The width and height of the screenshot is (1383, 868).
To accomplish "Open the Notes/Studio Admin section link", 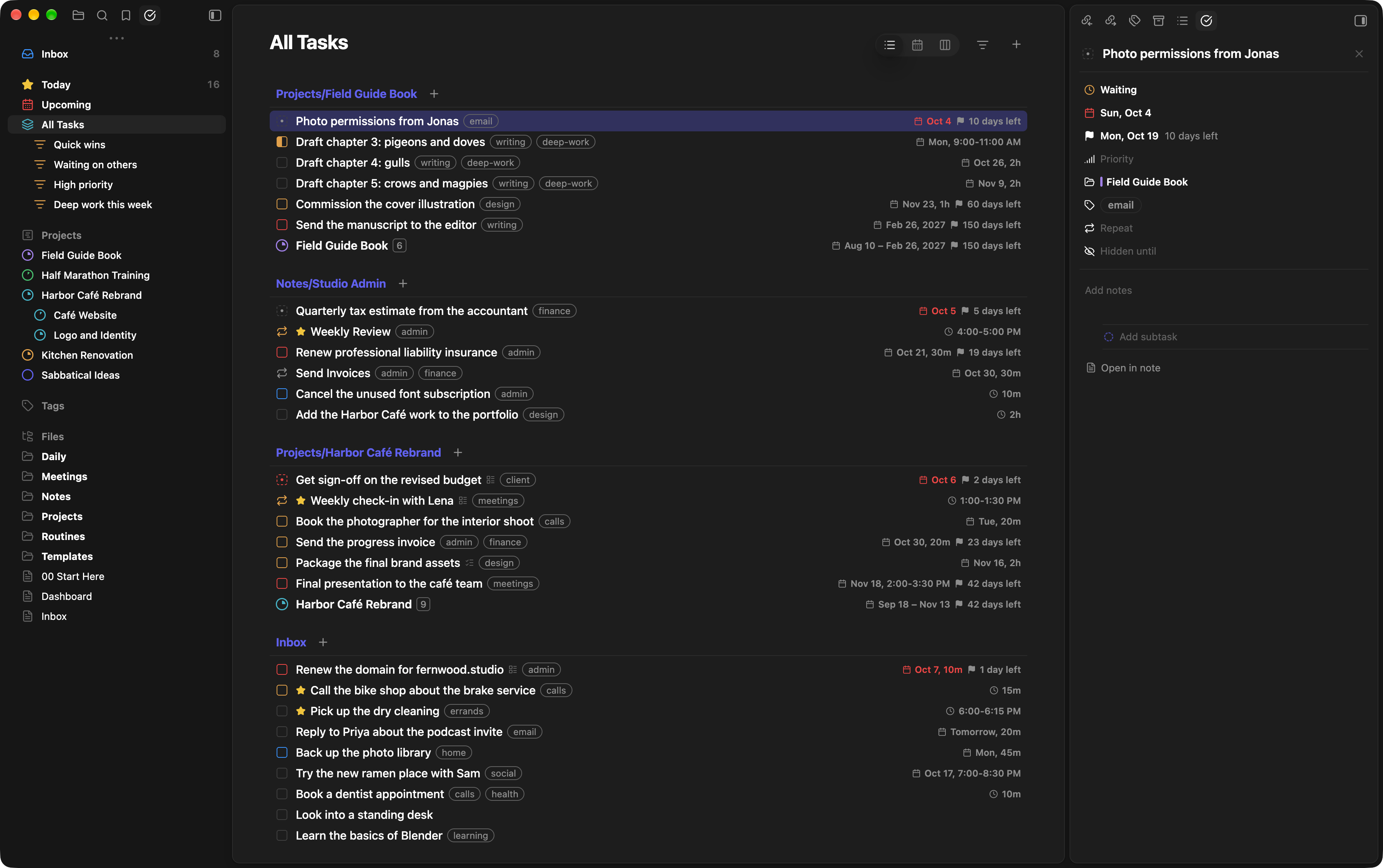I will 331,283.
